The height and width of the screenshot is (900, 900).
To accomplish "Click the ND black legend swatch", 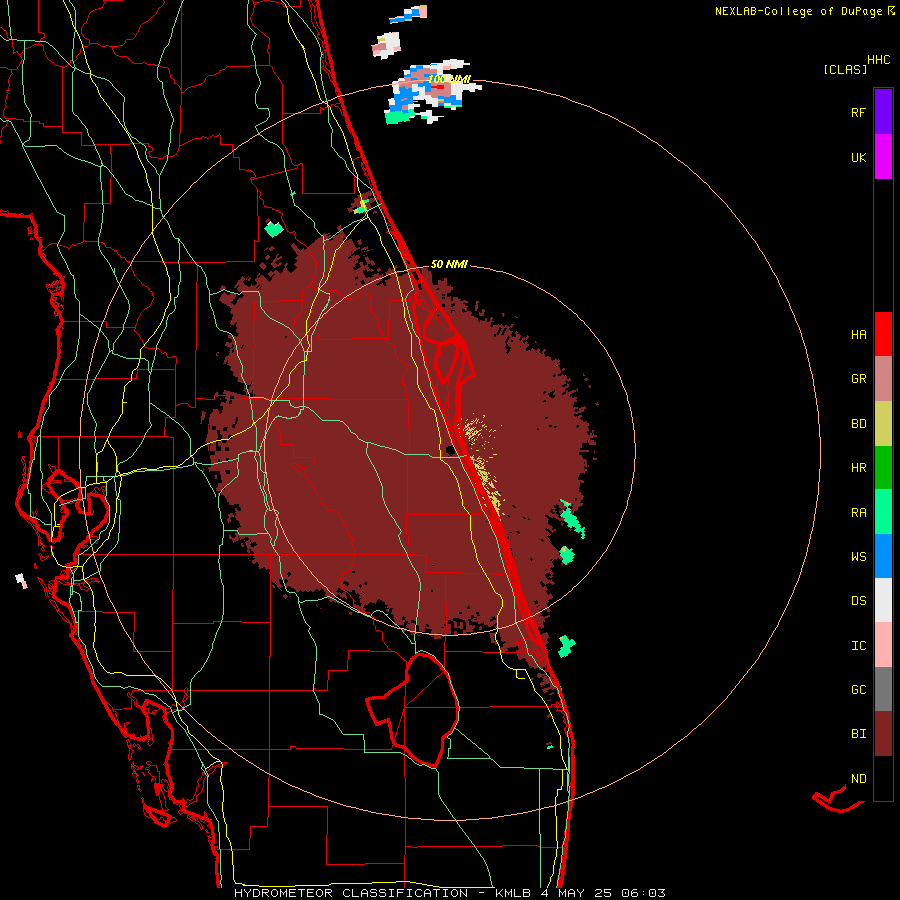I will [x=883, y=778].
